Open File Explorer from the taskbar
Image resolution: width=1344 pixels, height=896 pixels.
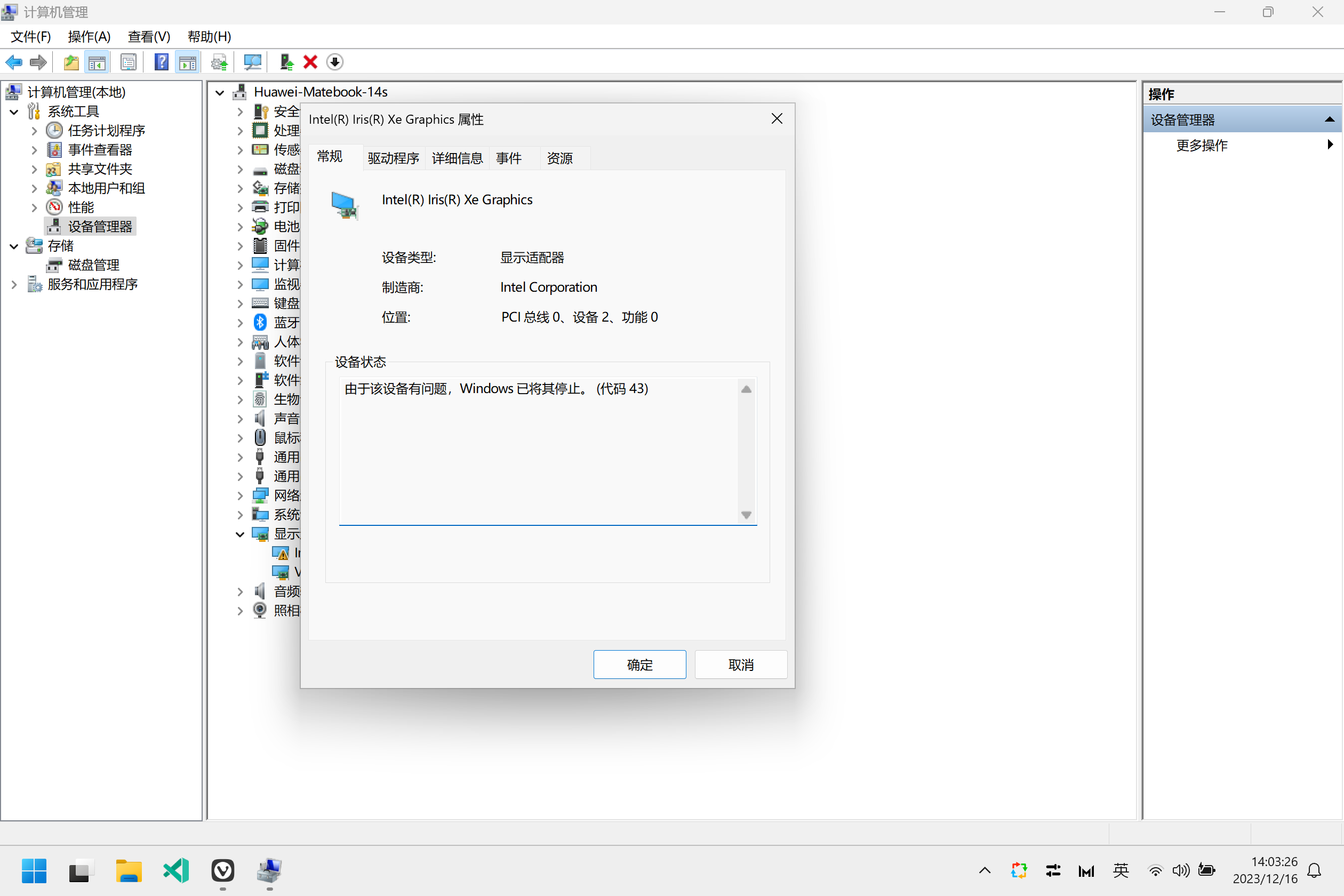(x=129, y=871)
